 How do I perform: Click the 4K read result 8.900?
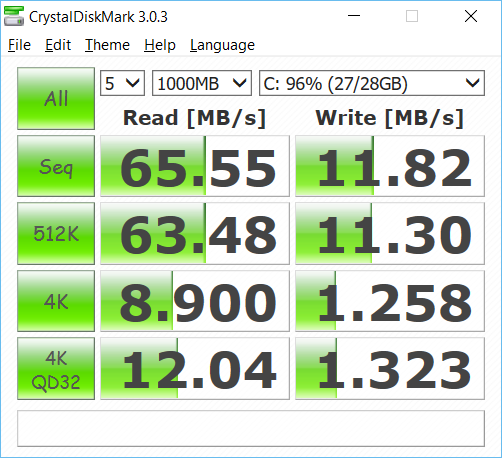[x=195, y=301]
